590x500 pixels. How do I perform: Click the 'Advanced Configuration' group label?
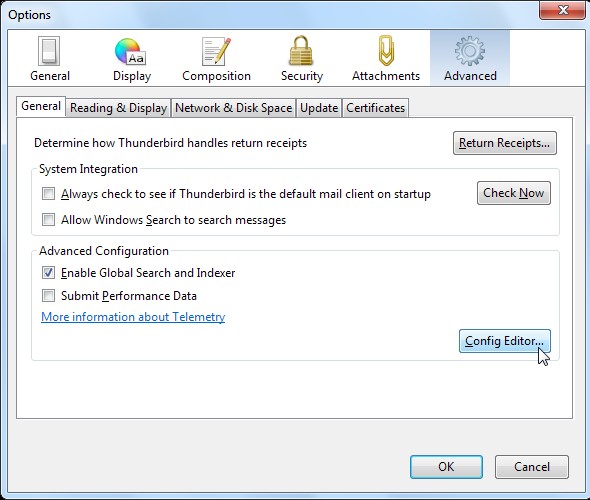pyautogui.click(x=104, y=251)
